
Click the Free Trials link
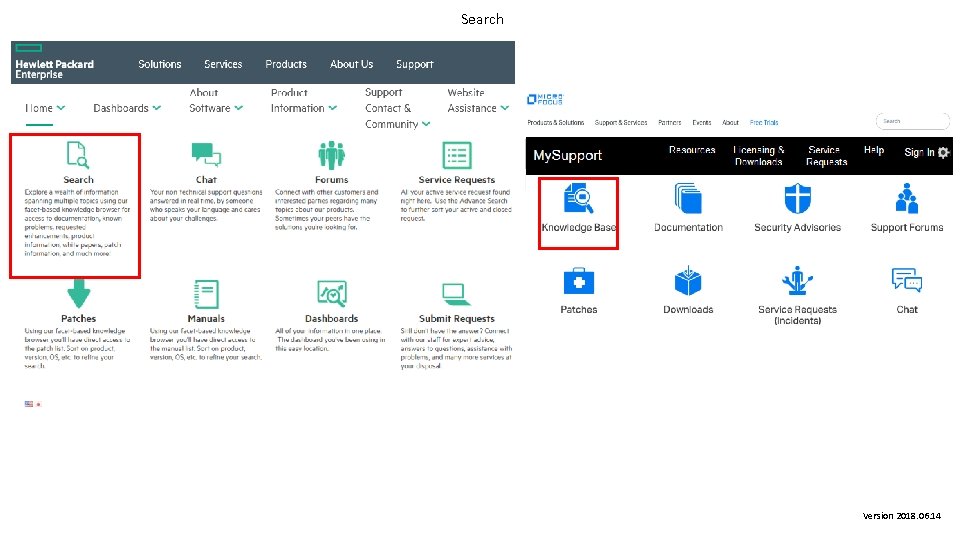coord(764,122)
